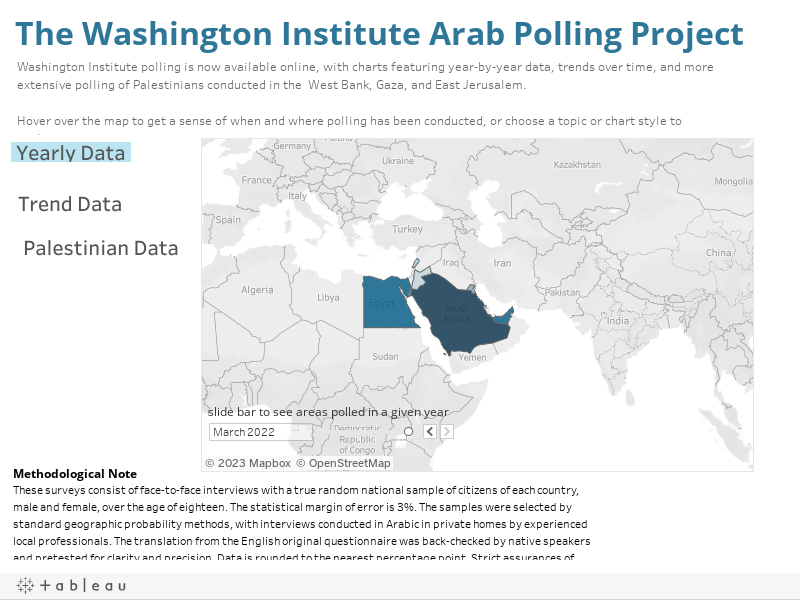Switch to Trend Data
This screenshot has height=600, width=800.
click(x=70, y=204)
